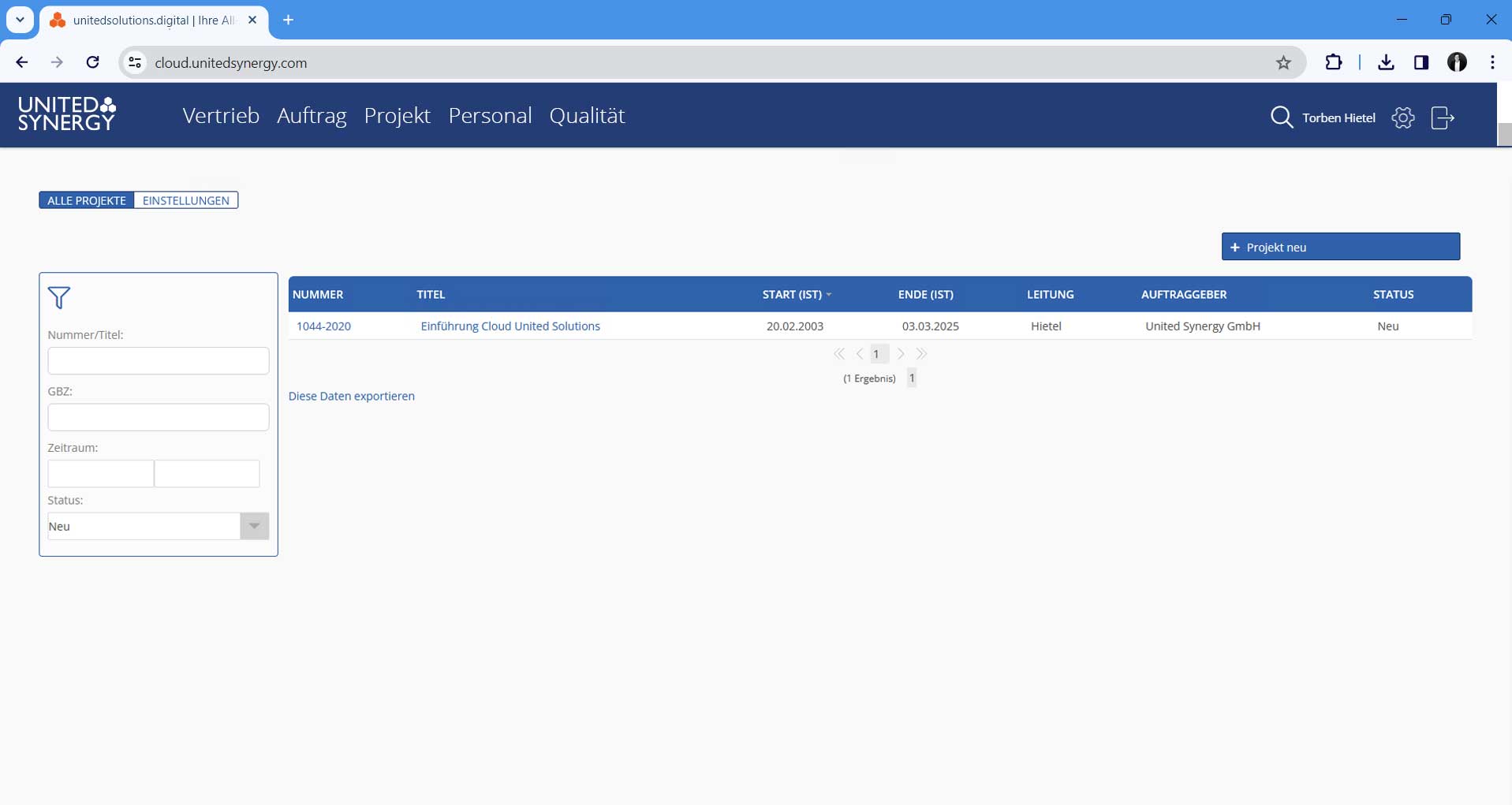This screenshot has height=805, width=1512.
Task: Open project Einführung Cloud United Solutions
Action: [510, 326]
